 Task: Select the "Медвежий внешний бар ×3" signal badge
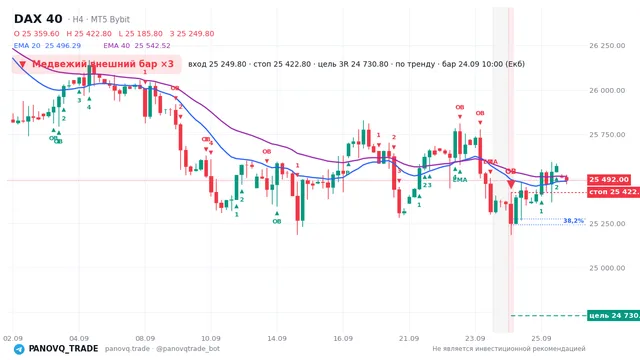point(96,64)
